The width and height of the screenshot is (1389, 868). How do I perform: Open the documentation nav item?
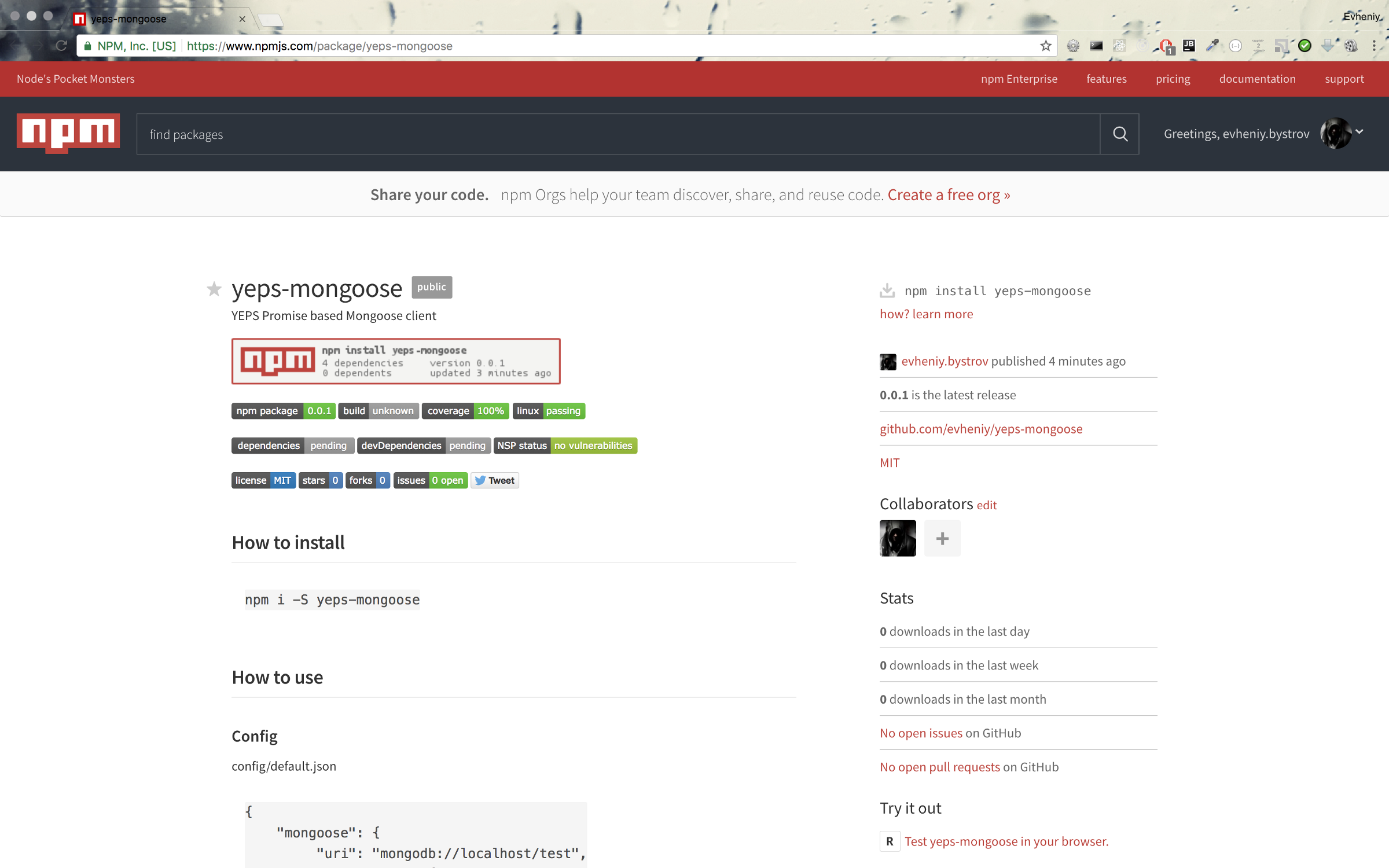tap(1257, 79)
